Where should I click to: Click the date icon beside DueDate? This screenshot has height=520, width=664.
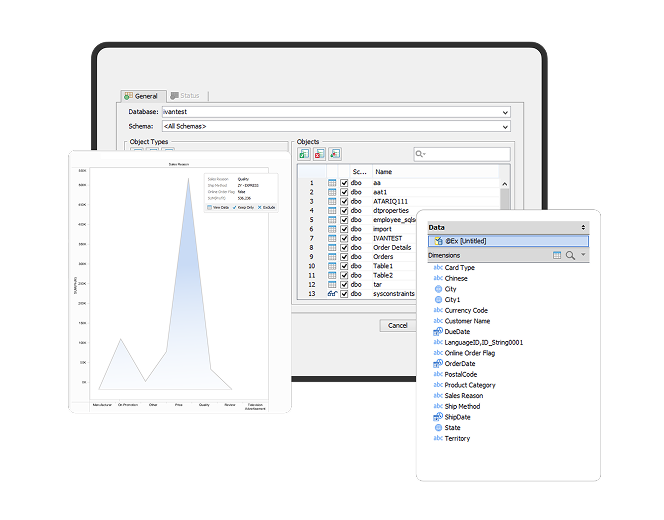(x=438, y=332)
